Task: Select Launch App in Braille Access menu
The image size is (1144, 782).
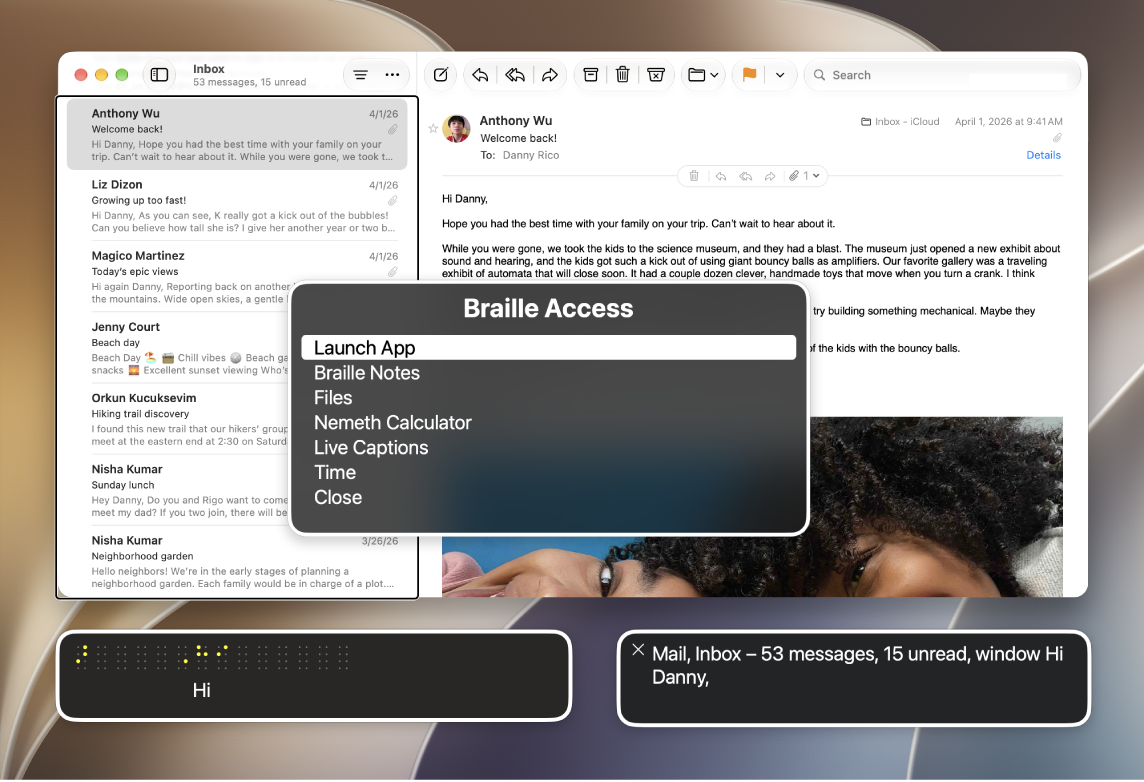Action: (548, 348)
